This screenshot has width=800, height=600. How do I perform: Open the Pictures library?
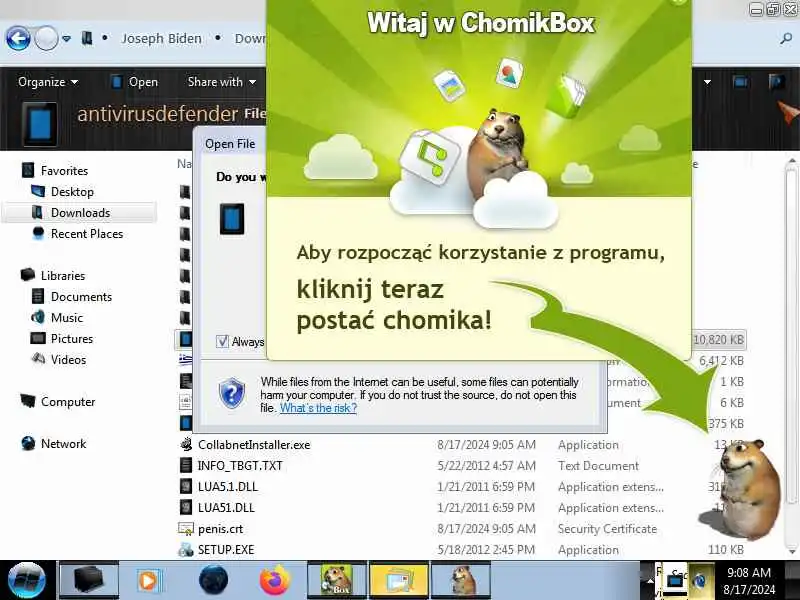(x=71, y=339)
